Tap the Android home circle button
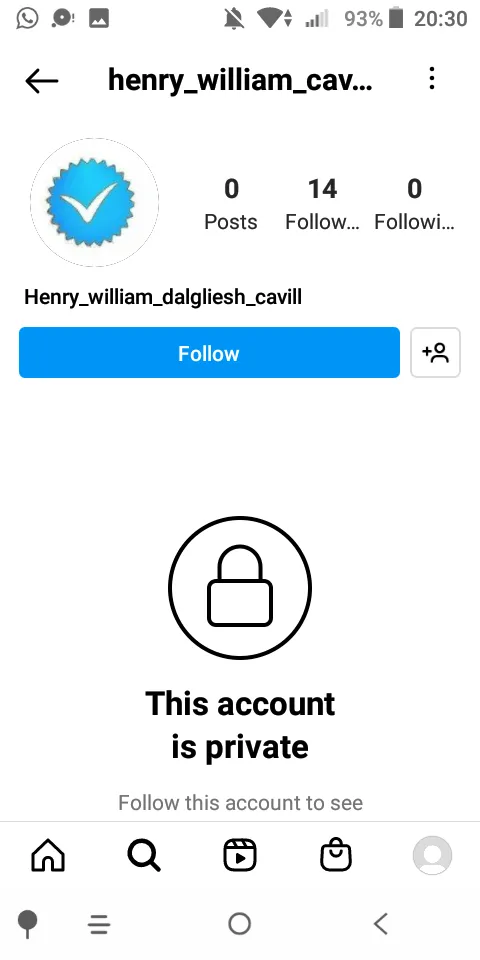 [239, 924]
